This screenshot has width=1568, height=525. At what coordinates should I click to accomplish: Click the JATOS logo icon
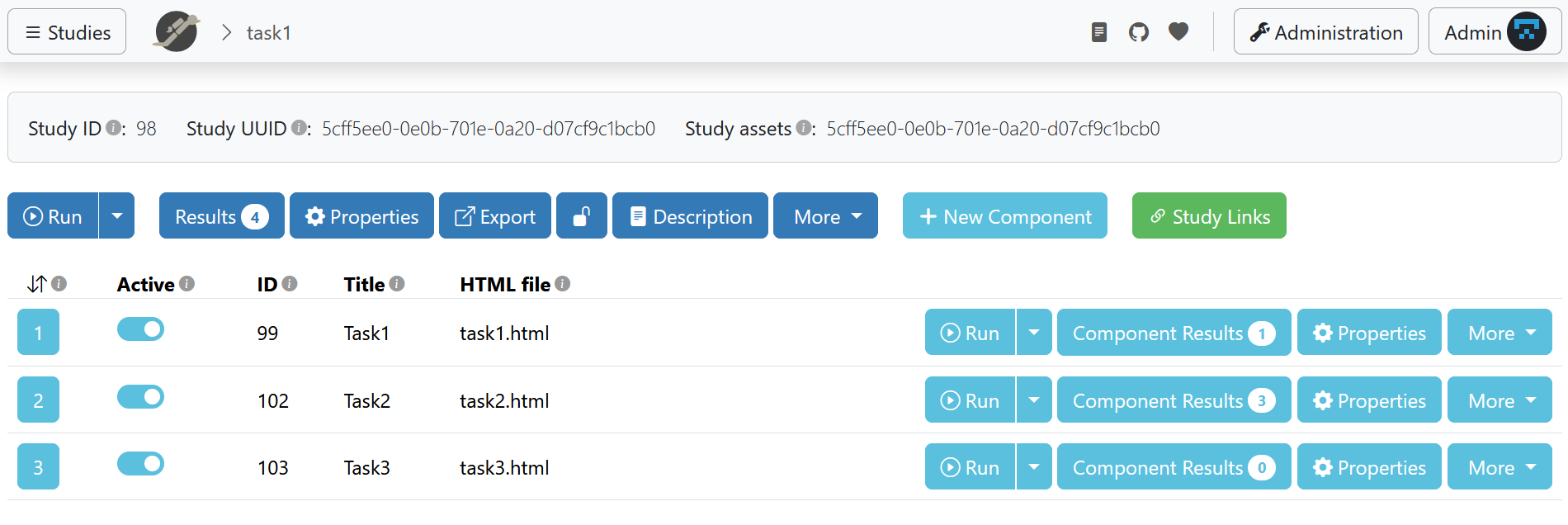coord(177,32)
